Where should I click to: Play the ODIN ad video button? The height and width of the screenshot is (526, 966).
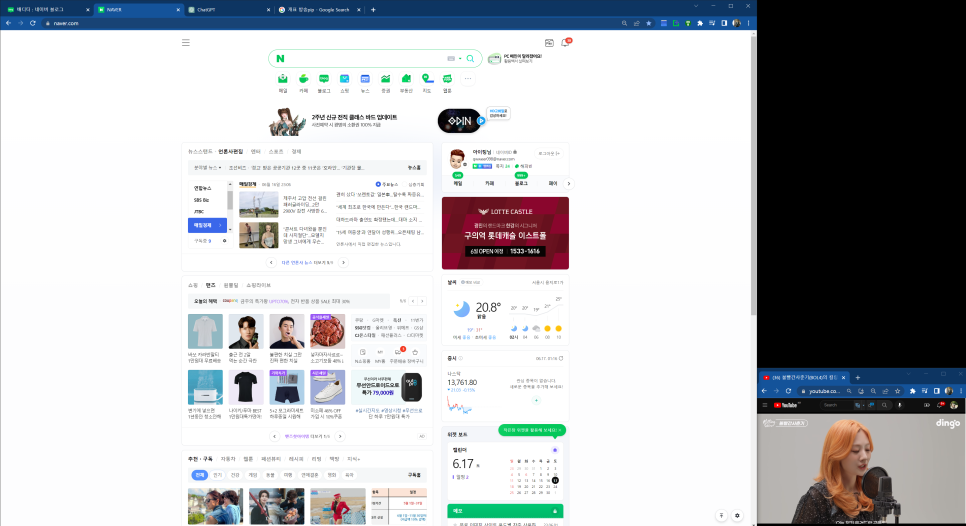481,121
